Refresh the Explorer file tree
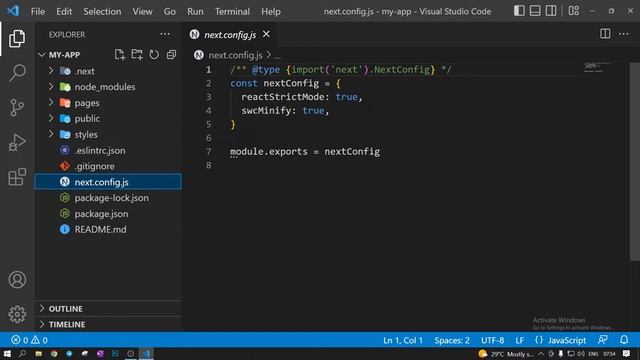This screenshot has height=360, width=640. (154, 55)
